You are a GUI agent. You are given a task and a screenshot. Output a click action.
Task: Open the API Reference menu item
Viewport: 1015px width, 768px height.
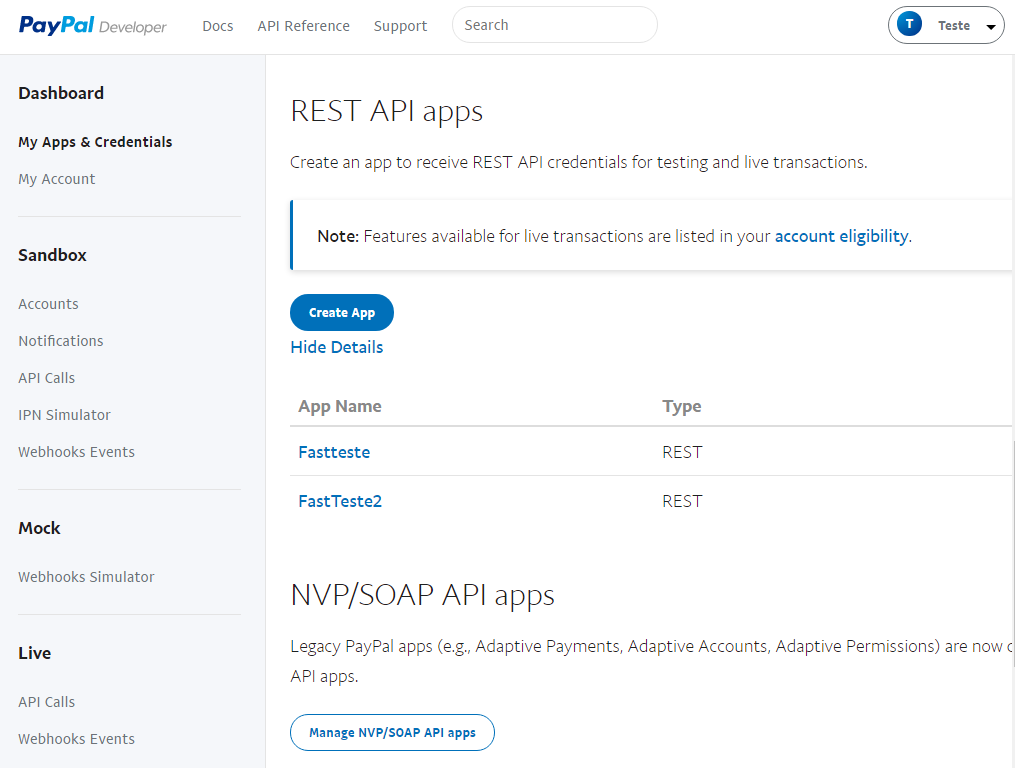coord(303,26)
